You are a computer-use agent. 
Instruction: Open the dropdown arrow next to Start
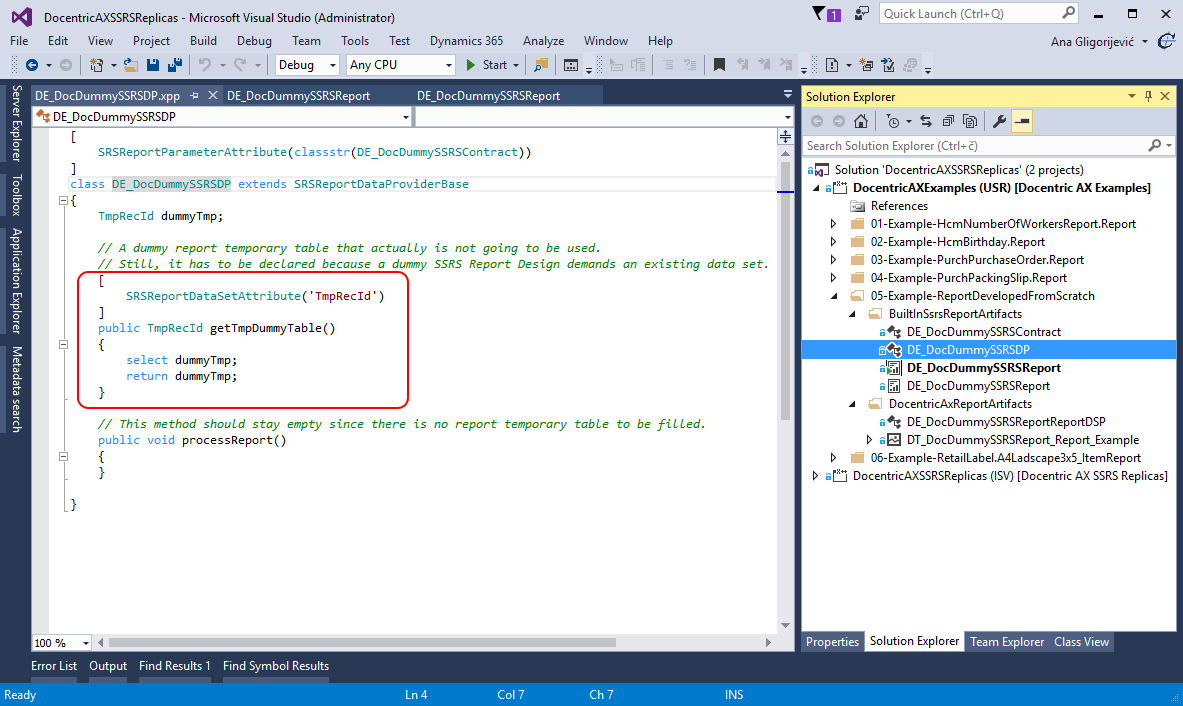tap(516, 66)
